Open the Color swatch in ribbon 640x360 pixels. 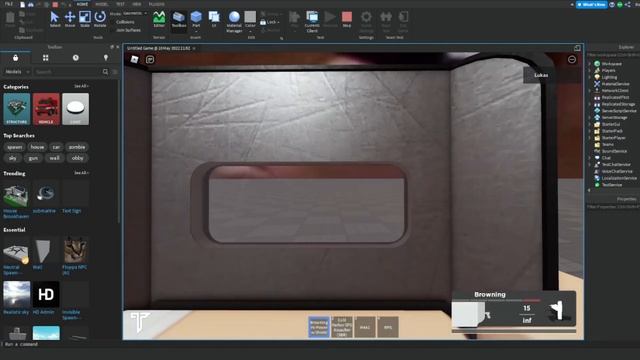[250, 17]
